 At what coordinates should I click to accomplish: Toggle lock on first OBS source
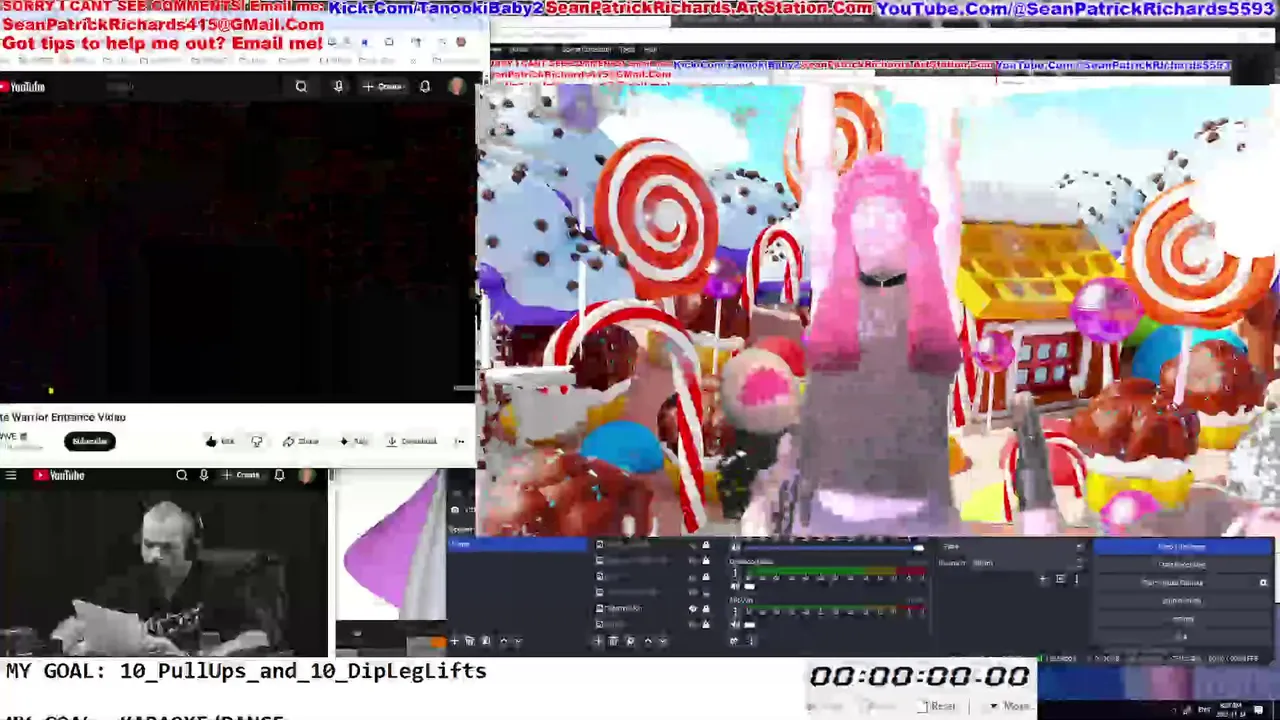pos(706,544)
